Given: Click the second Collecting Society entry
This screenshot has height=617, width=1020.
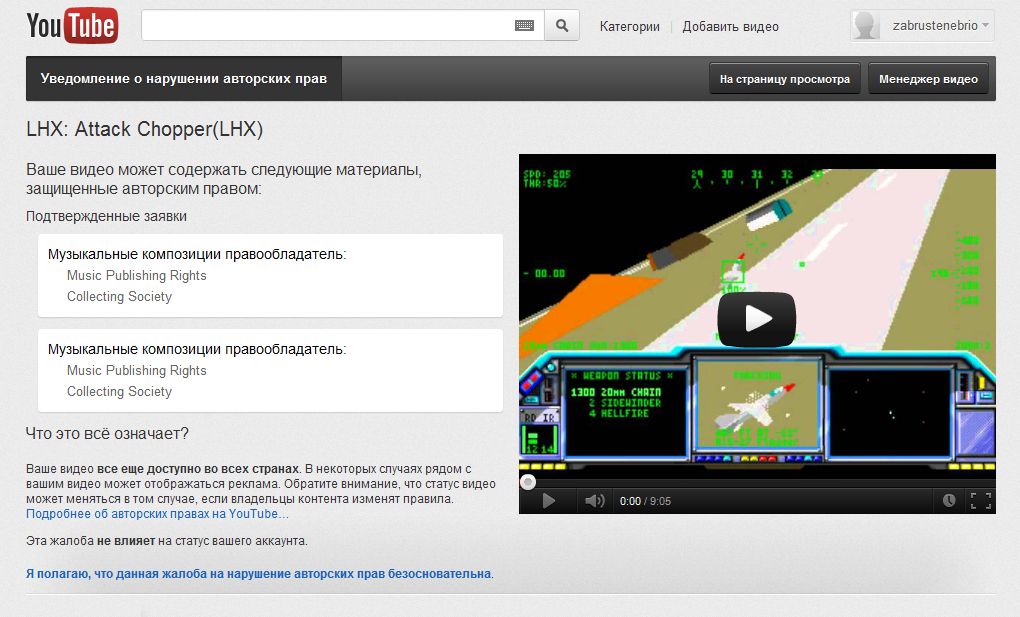Looking at the screenshot, I should tap(119, 391).
